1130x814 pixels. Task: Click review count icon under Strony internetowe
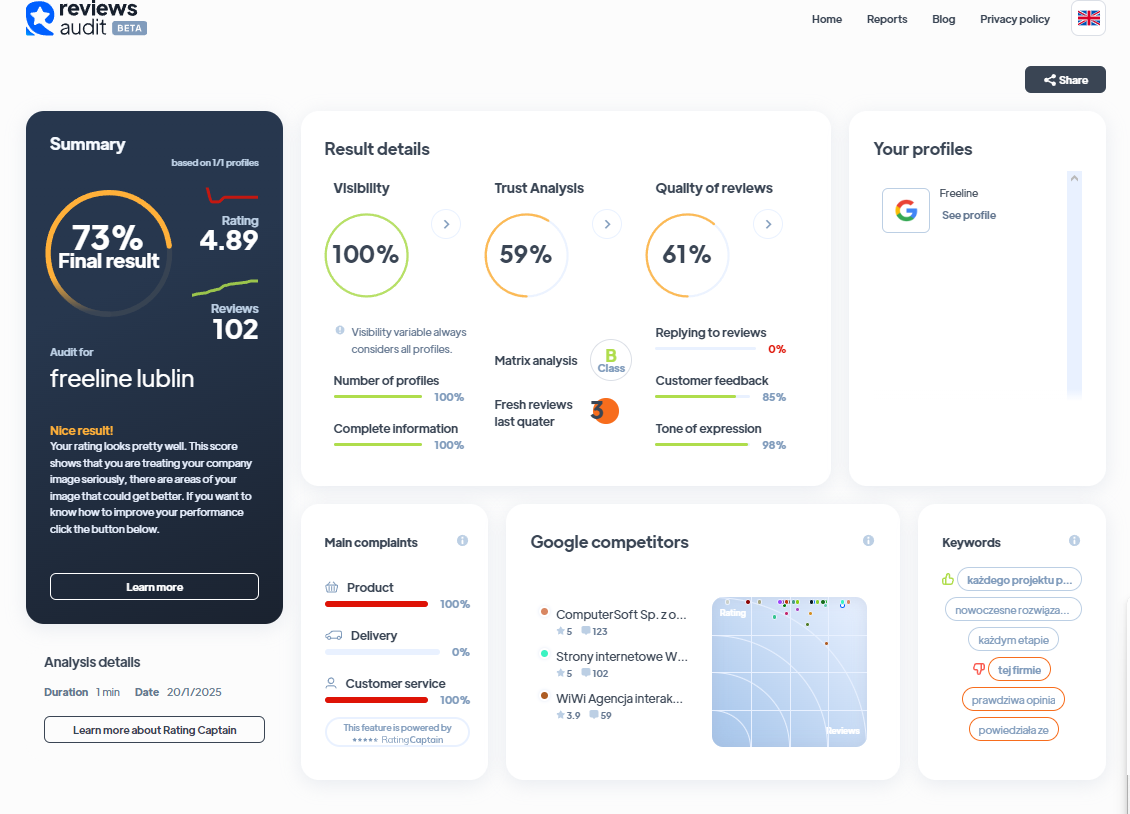click(586, 673)
